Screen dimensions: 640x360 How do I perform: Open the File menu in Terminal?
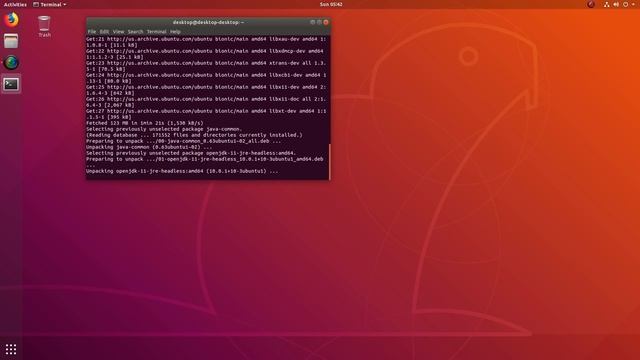click(92, 31)
